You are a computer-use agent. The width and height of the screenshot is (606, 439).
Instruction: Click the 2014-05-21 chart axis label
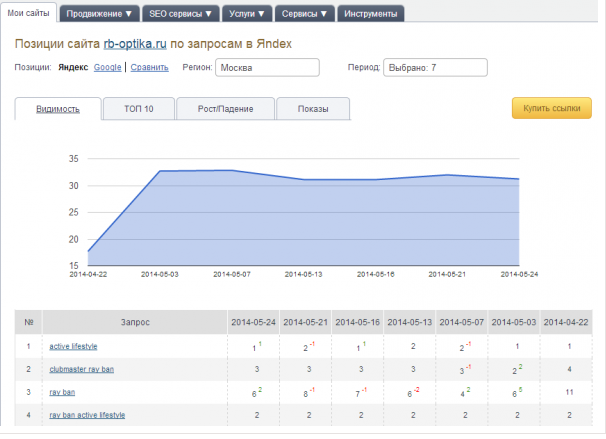[x=447, y=274]
